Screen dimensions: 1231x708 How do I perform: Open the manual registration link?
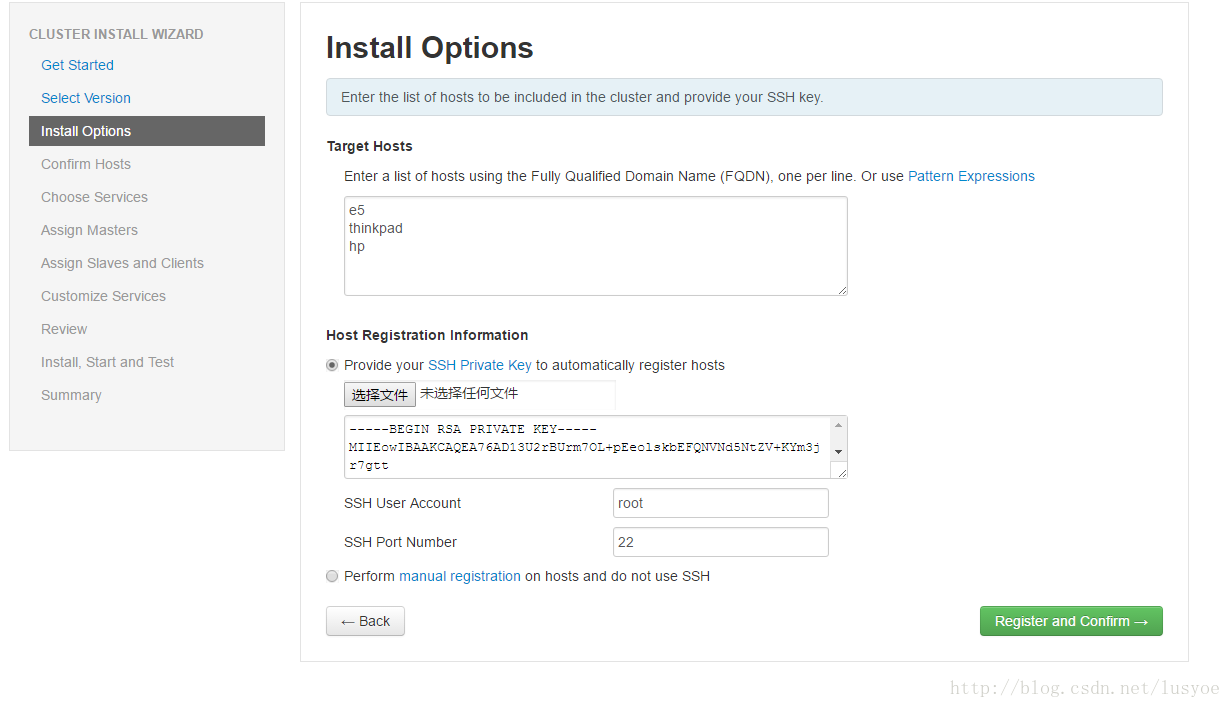coord(460,576)
